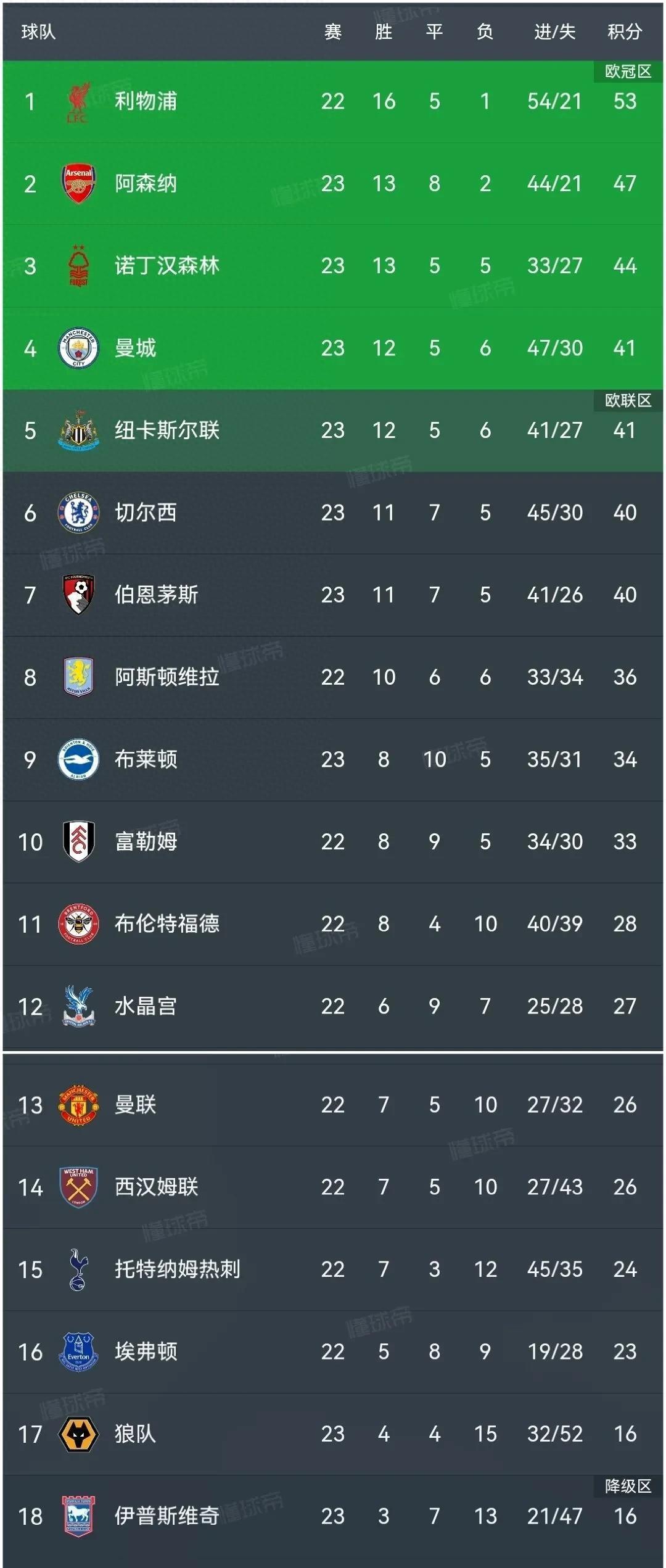Click the Manchester City crest
The height and width of the screenshot is (1568, 666).
point(78,349)
